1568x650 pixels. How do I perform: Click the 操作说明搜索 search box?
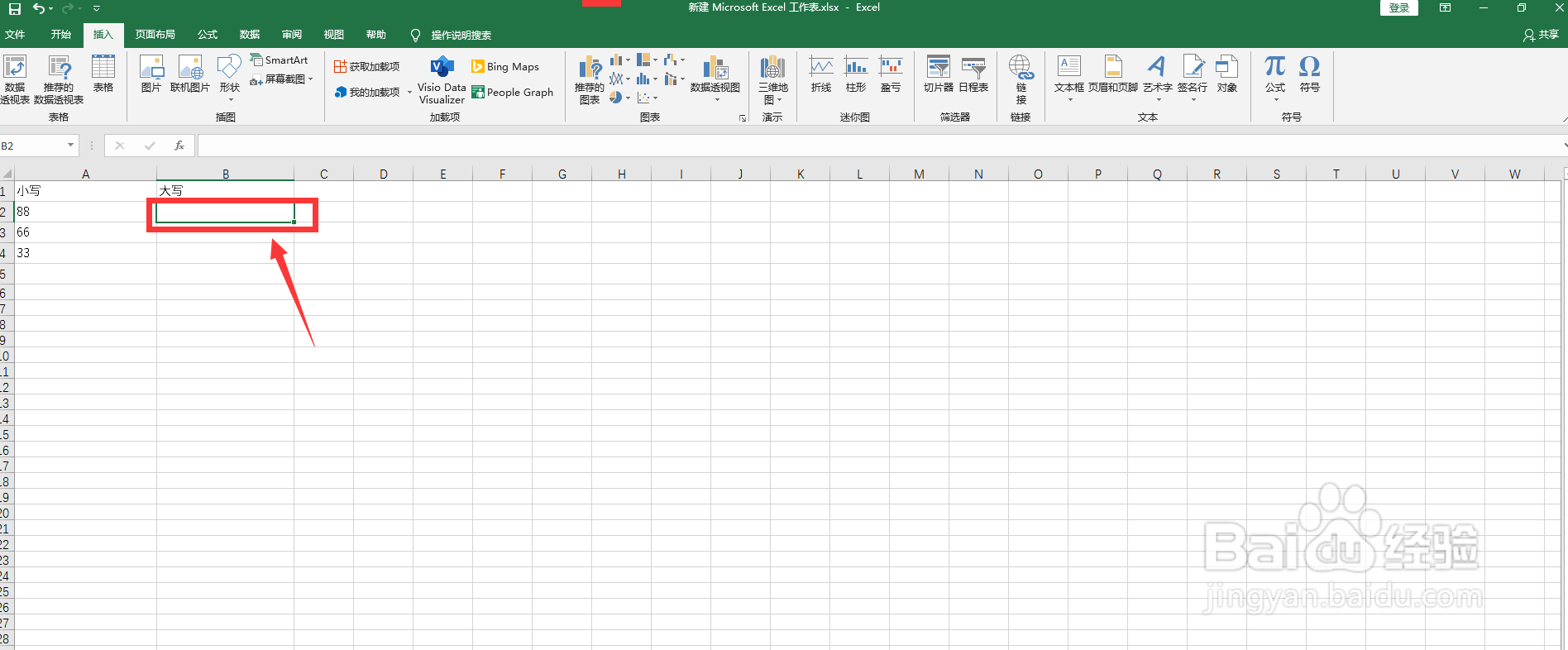tap(461, 36)
